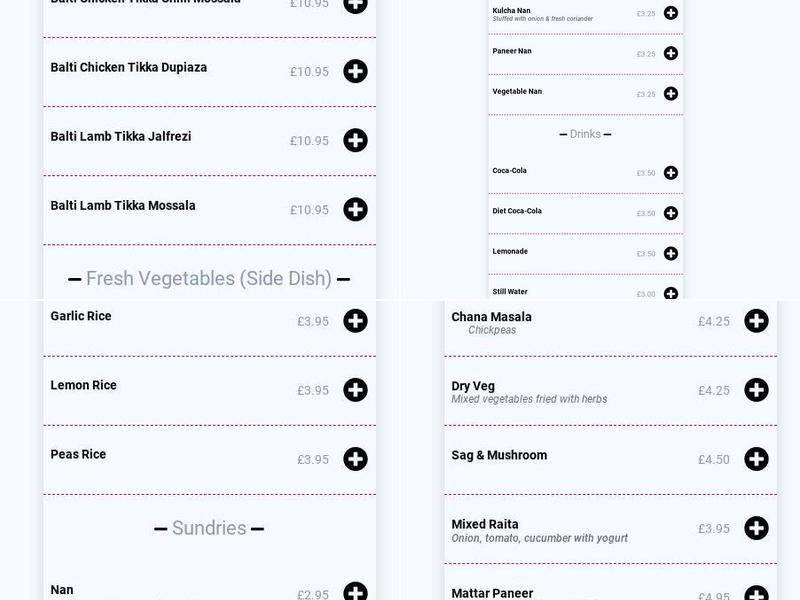Add Balti Lamb Tikka Mossala to order
Screen dimensions: 800x600
coord(353,210)
